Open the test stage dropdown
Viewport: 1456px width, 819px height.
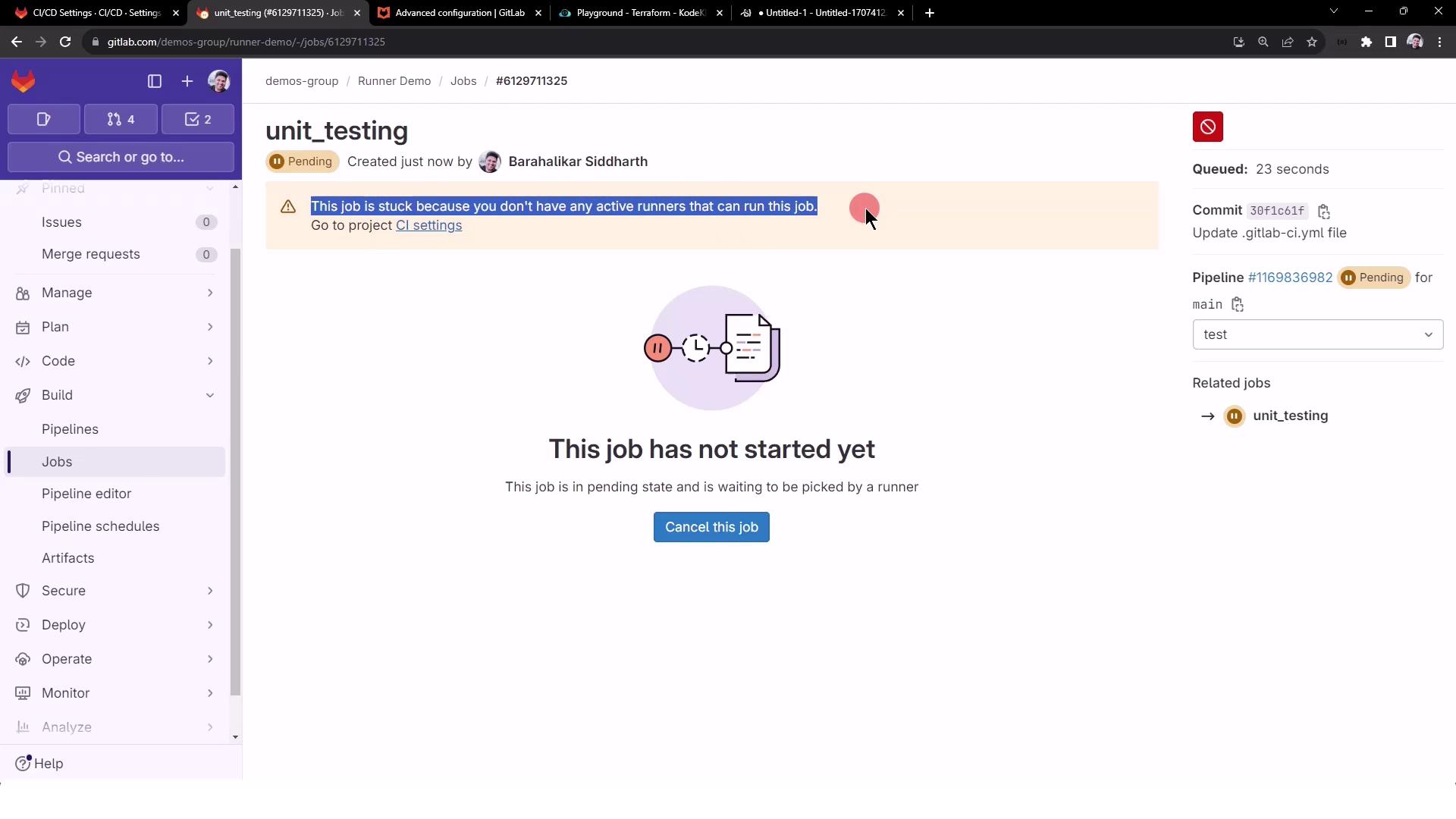[1317, 334]
